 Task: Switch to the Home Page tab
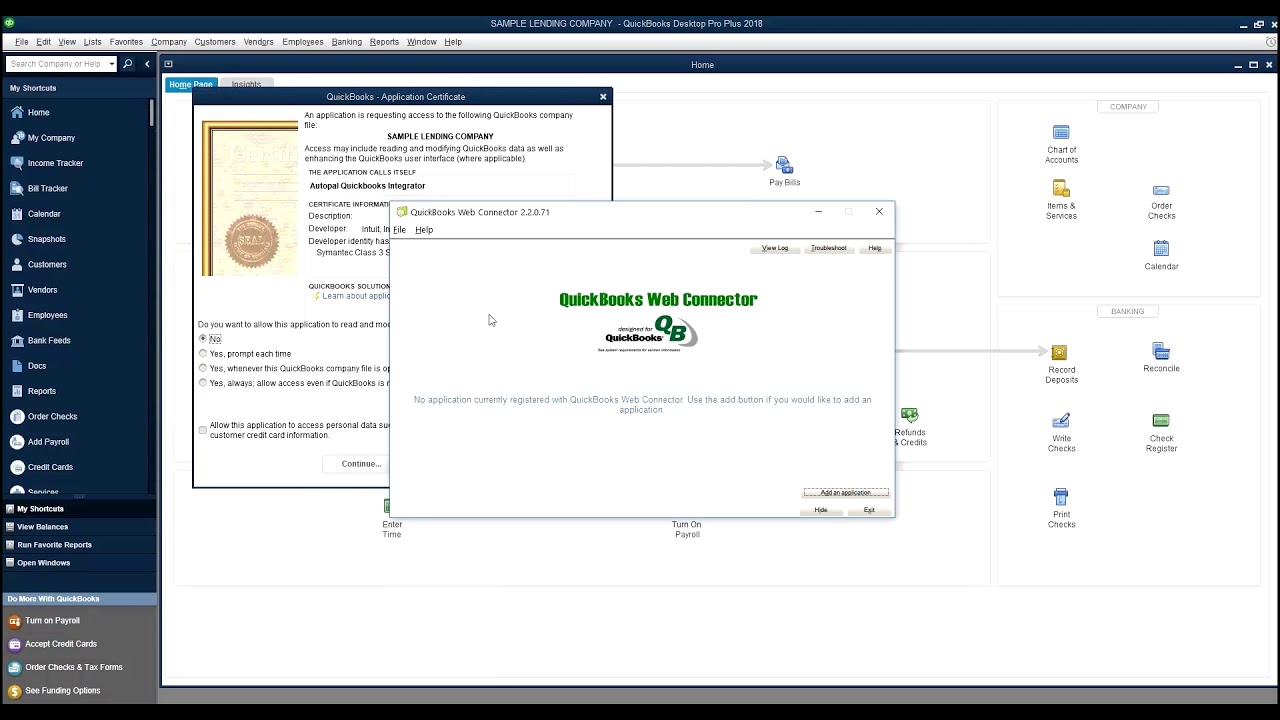(191, 85)
